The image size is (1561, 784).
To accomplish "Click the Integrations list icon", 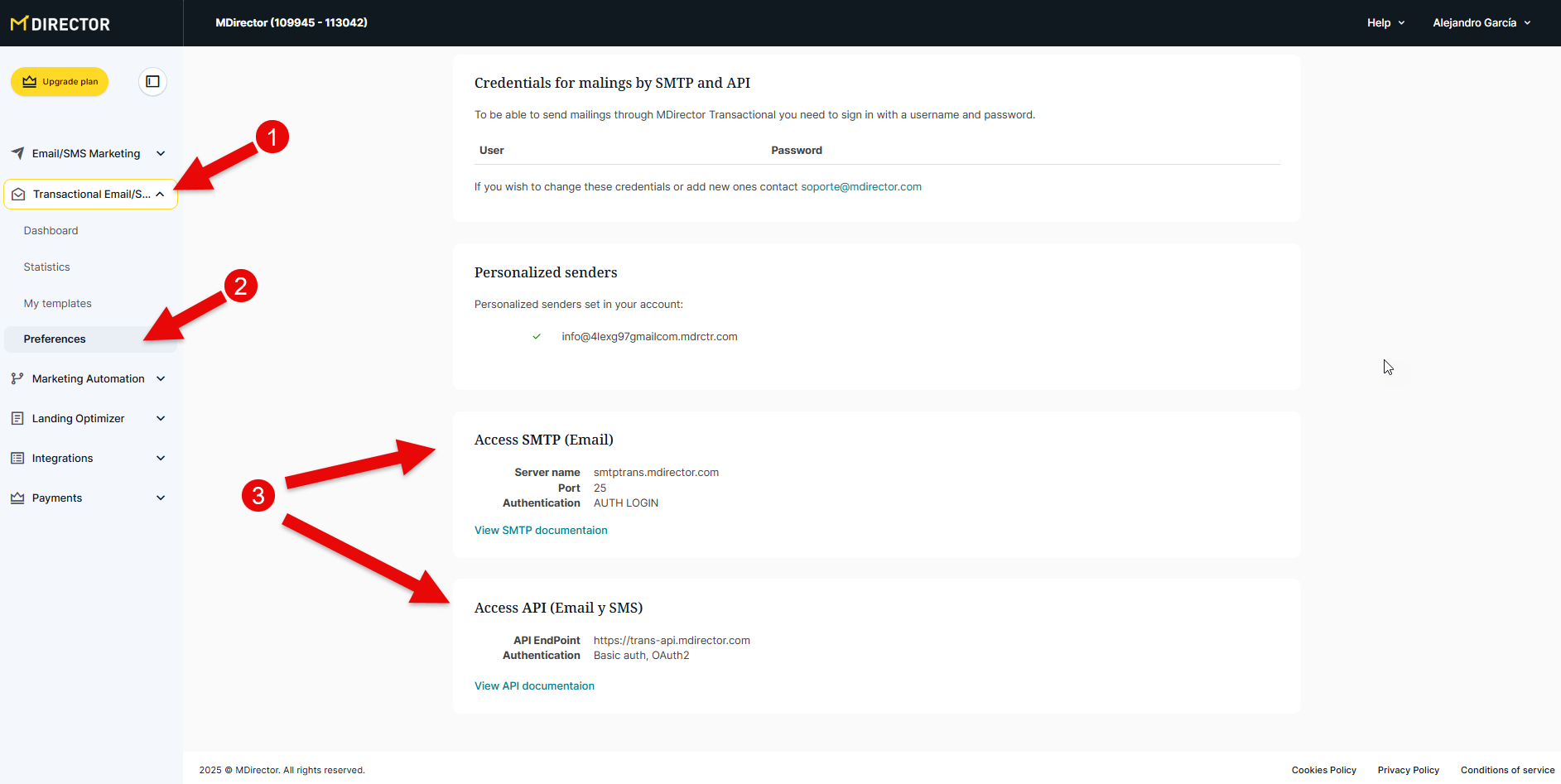I will tap(17, 458).
